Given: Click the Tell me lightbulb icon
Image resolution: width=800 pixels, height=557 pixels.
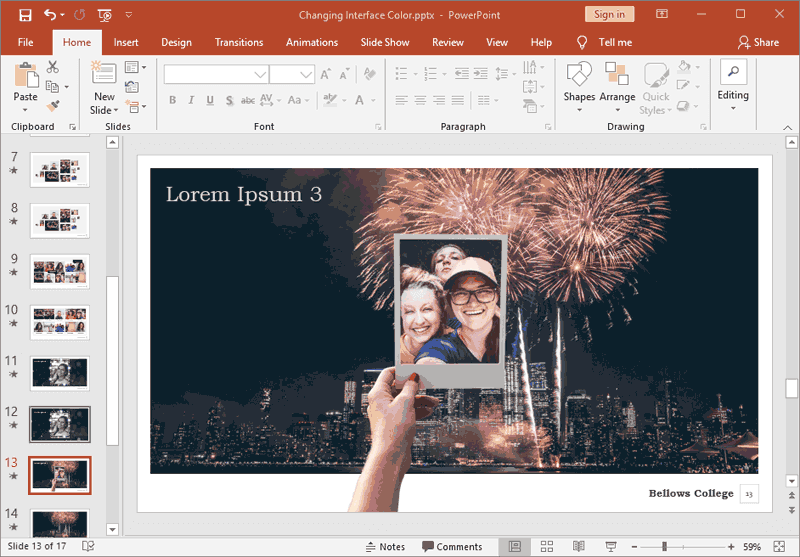Looking at the screenshot, I should [582, 42].
